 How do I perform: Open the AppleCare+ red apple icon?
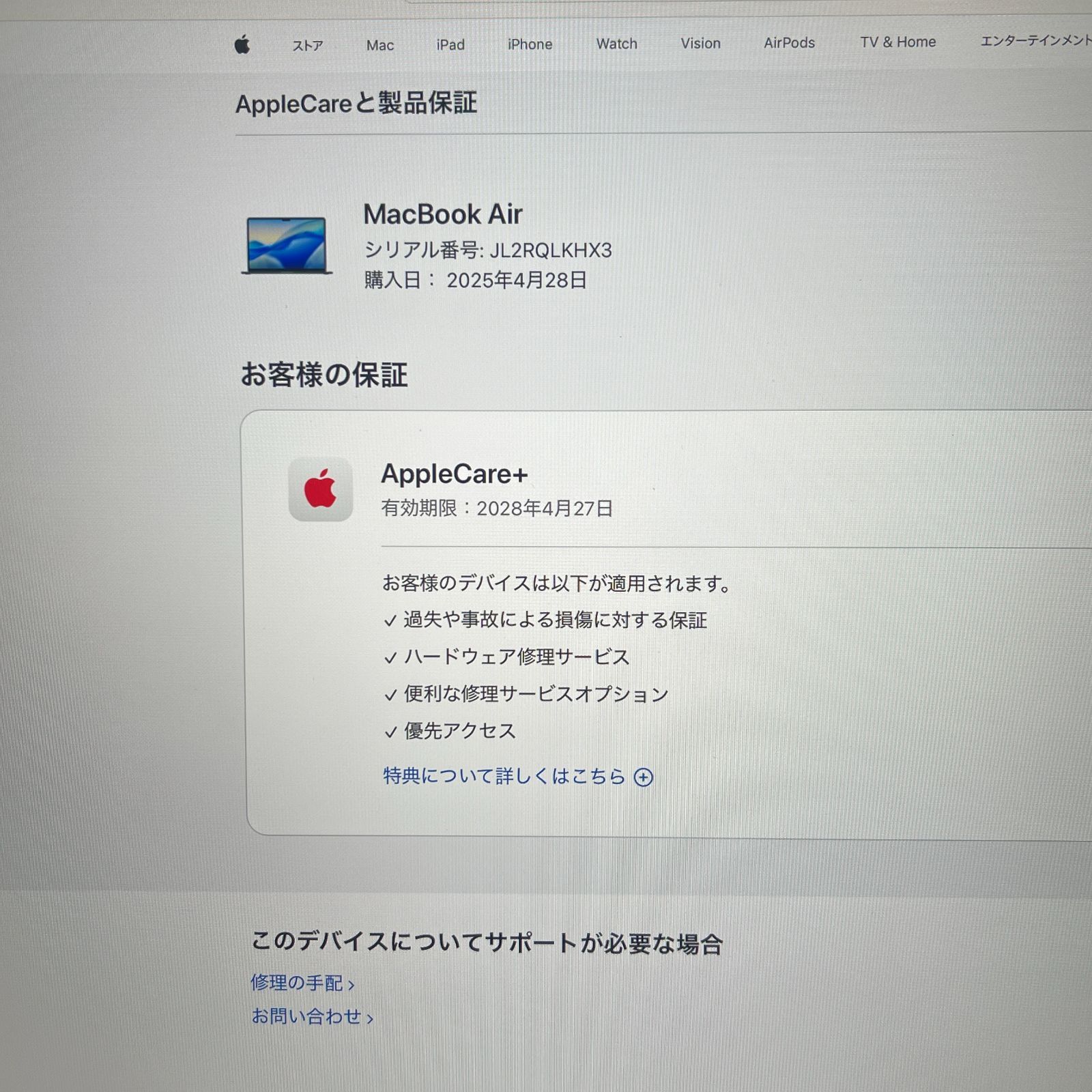[x=320, y=489]
